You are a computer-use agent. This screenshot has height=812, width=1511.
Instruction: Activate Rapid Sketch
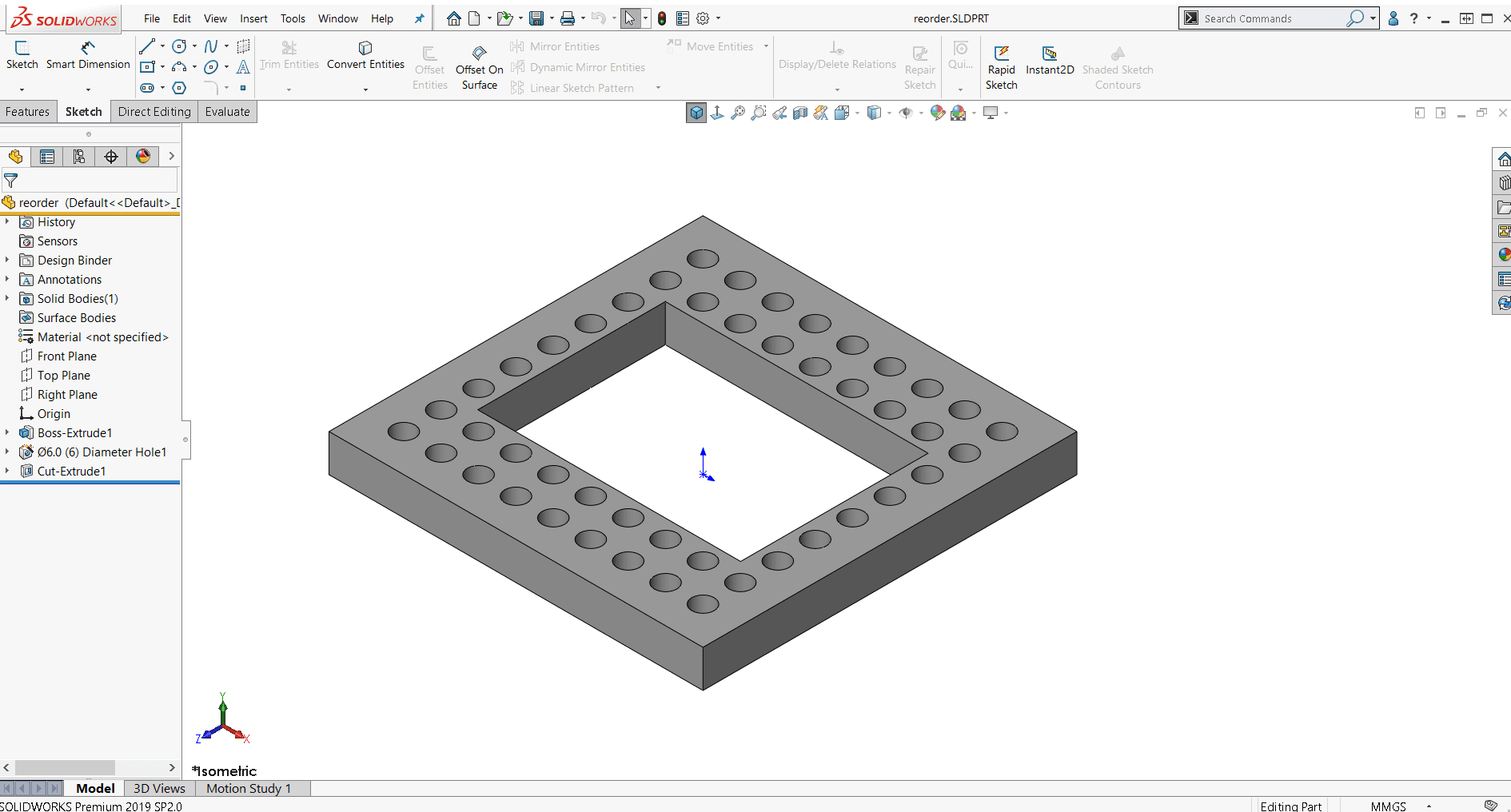pos(1001,69)
